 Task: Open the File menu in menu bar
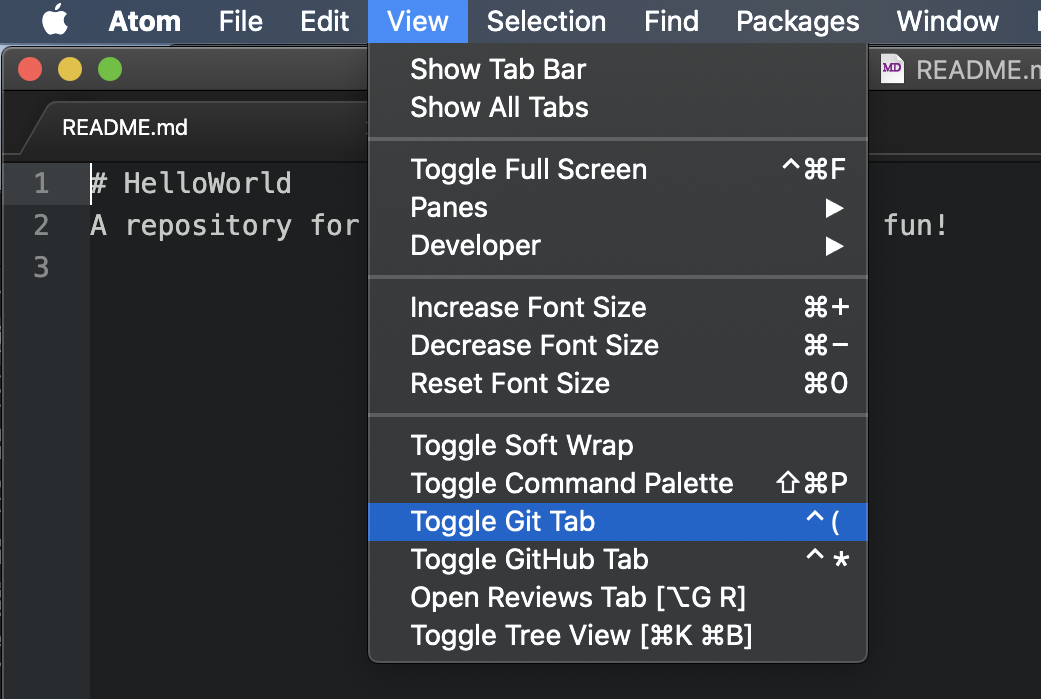tap(240, 21)
